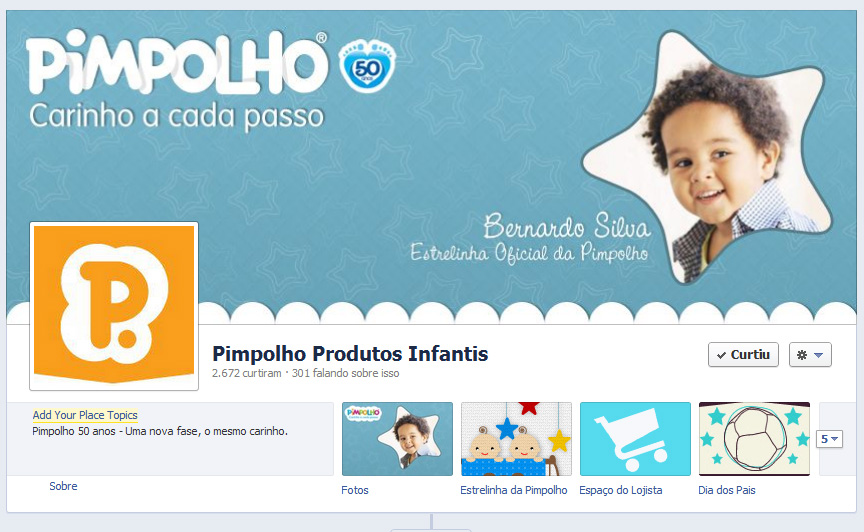Open the shopping cart Espaço do Lojista tile
The image size is (864, 532).
pyautogui.click(x=635, y=439)
